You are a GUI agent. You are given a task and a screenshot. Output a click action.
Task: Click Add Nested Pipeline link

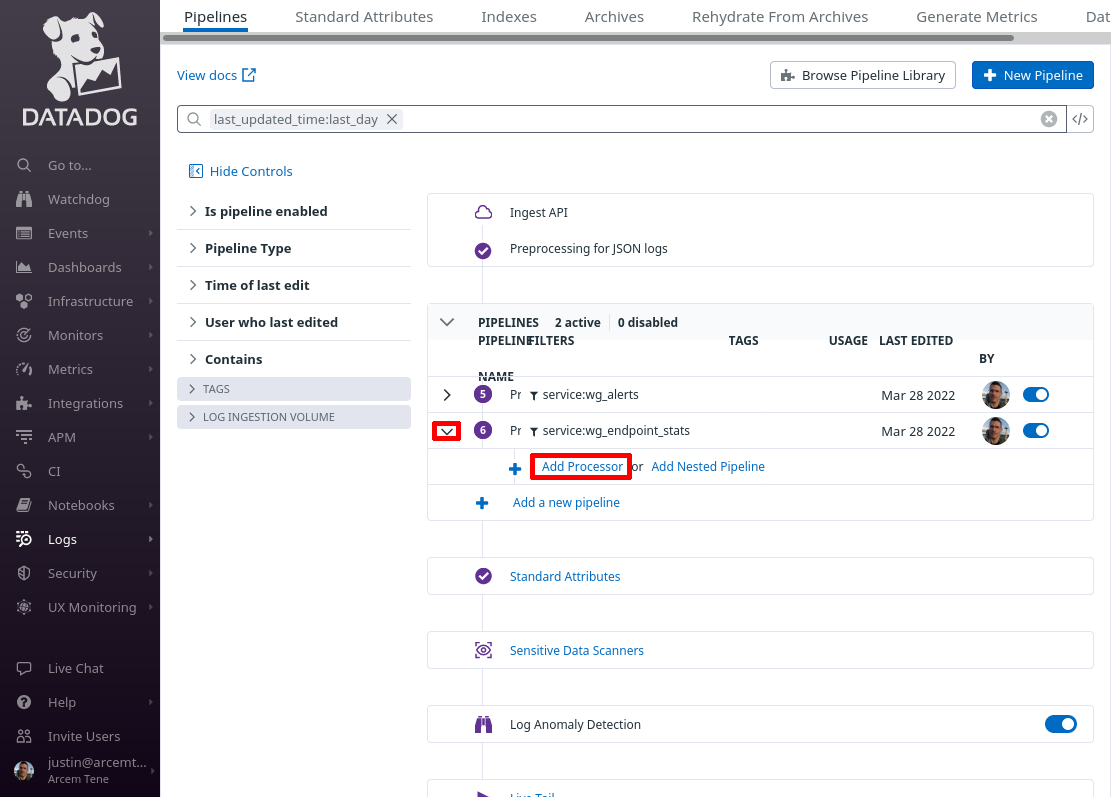(x=708, y=466)
